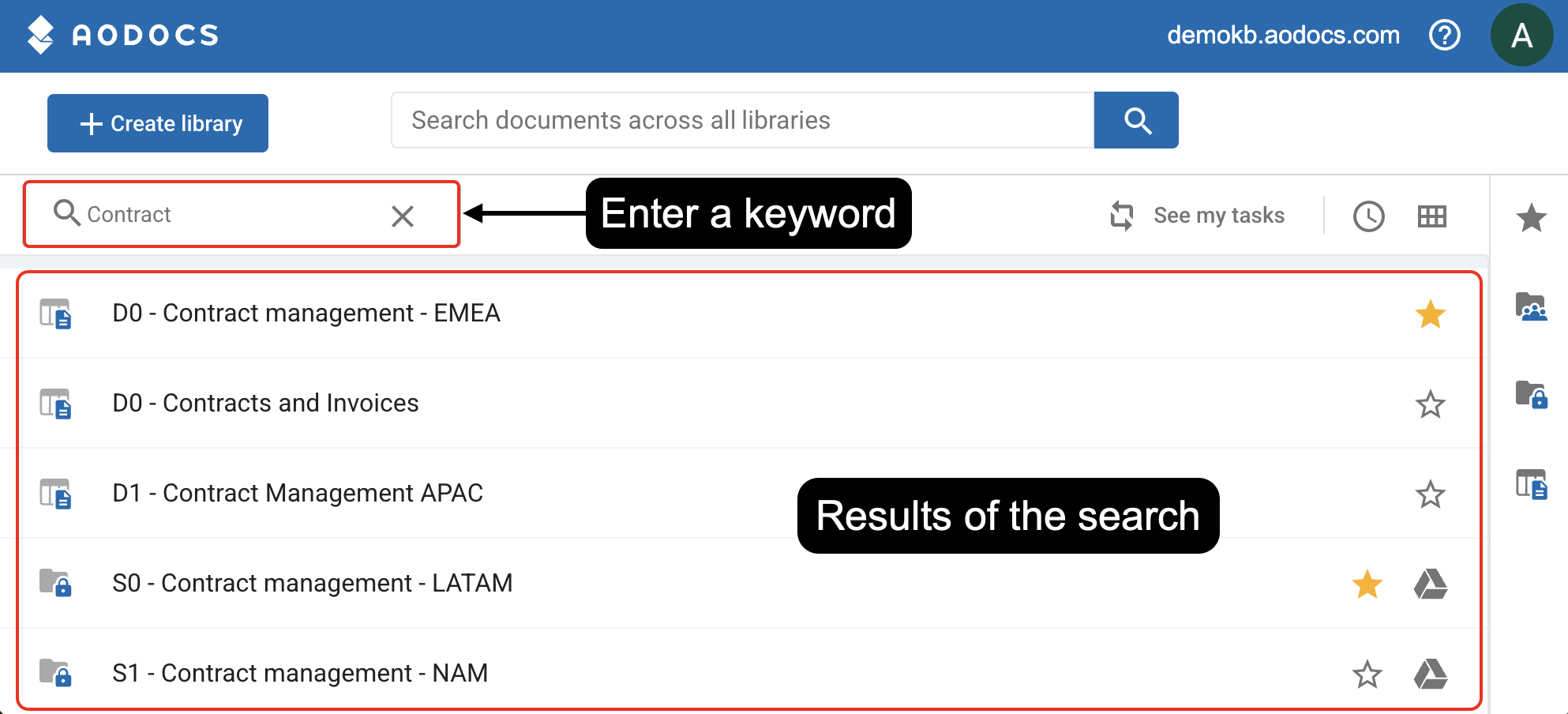Unstar S0 - Contract management - LATAM
The width and height of the screenshot is (1568, 714).
click(1367, 584)
